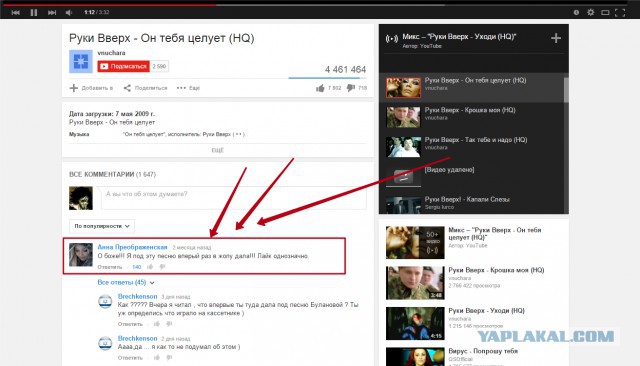Like the second Brechkenson reply
Image resolution: width=640 pixels, height=366 pixels.
[x=157, y=358]
